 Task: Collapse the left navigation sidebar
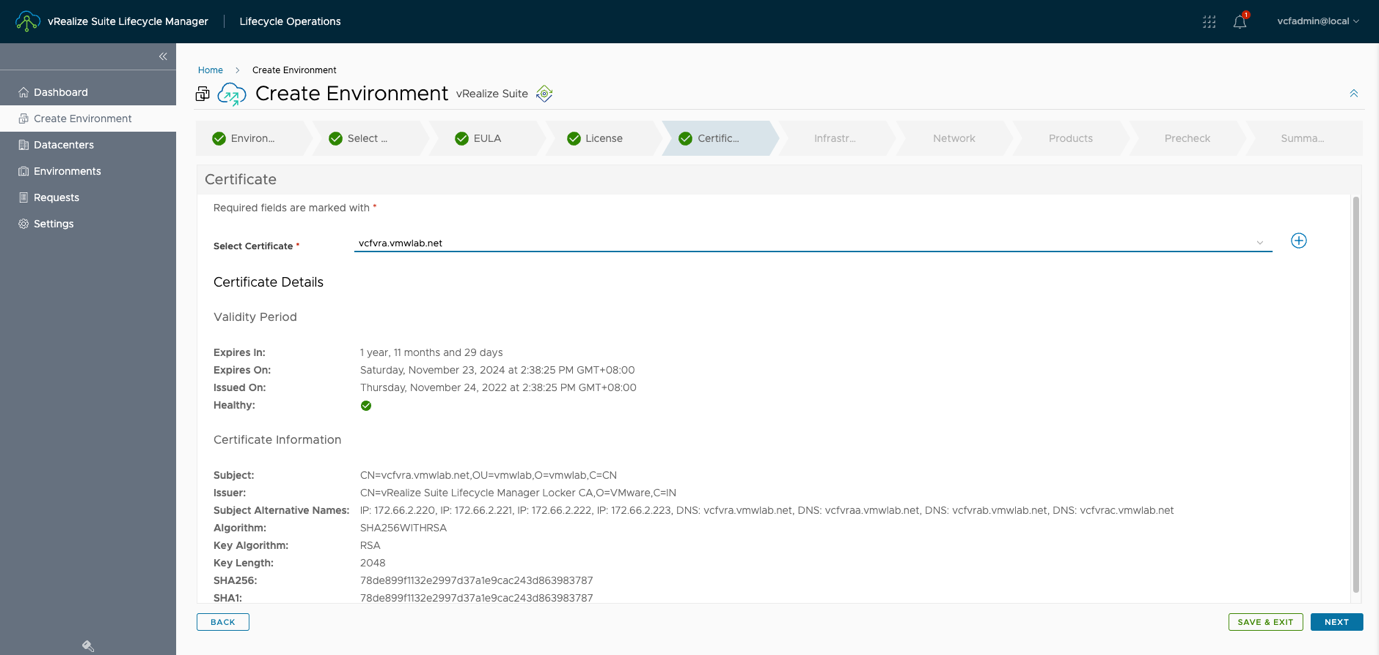click(x=163, y=57)
